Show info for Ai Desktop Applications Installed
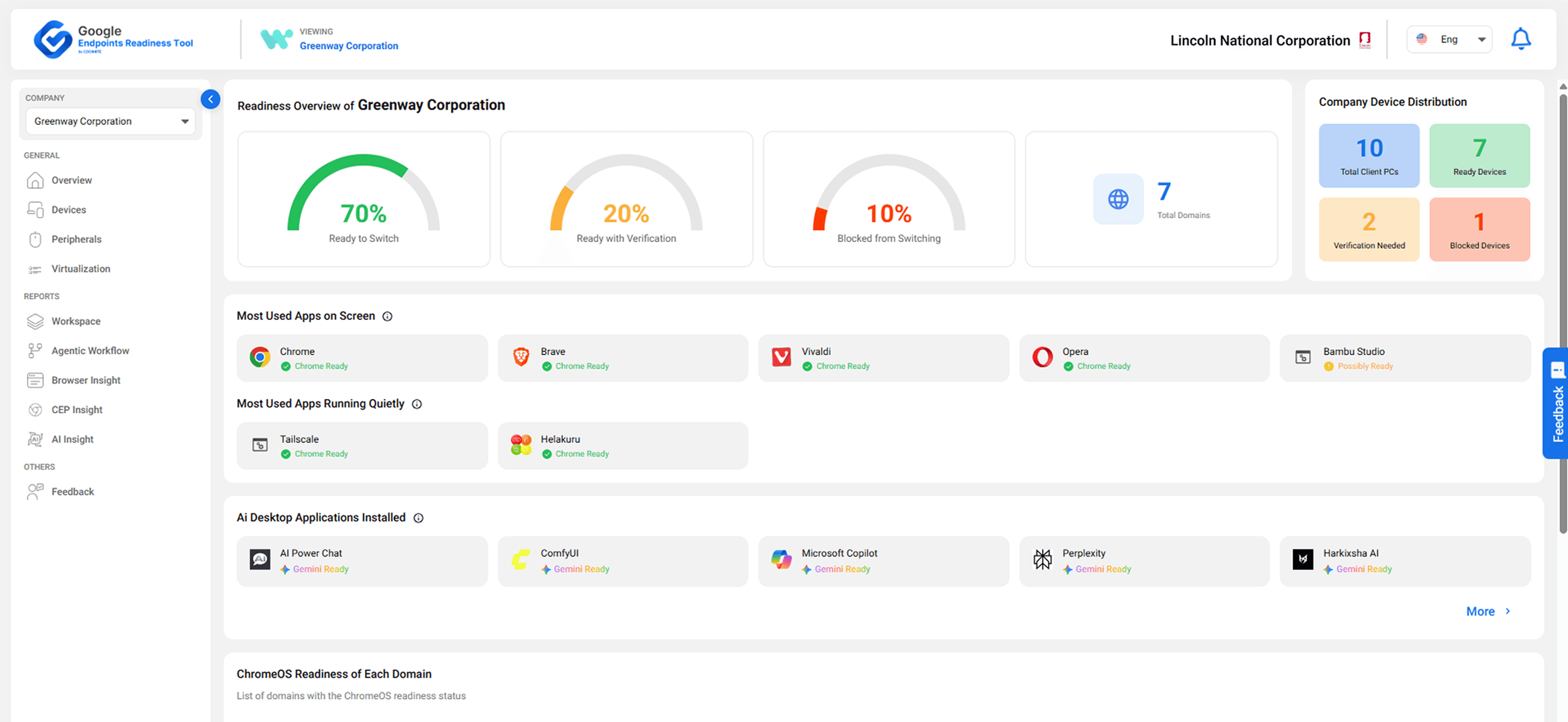 coord(419,518)
